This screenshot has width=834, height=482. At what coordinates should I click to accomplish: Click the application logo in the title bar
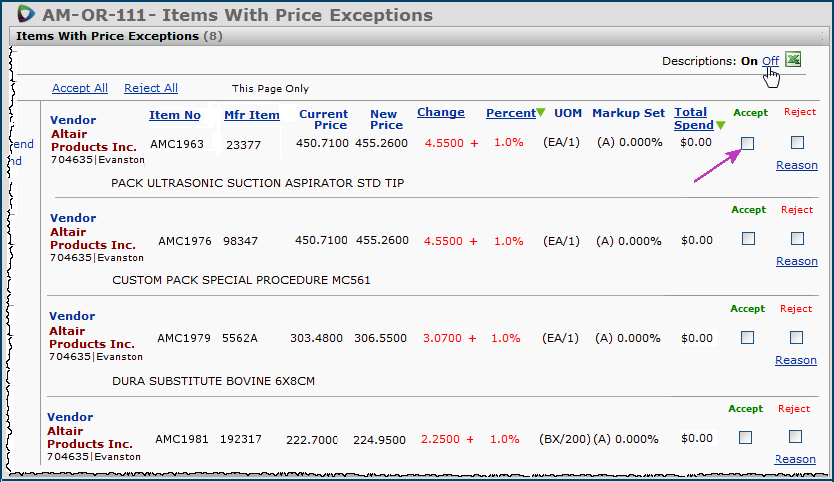[23, 15]
